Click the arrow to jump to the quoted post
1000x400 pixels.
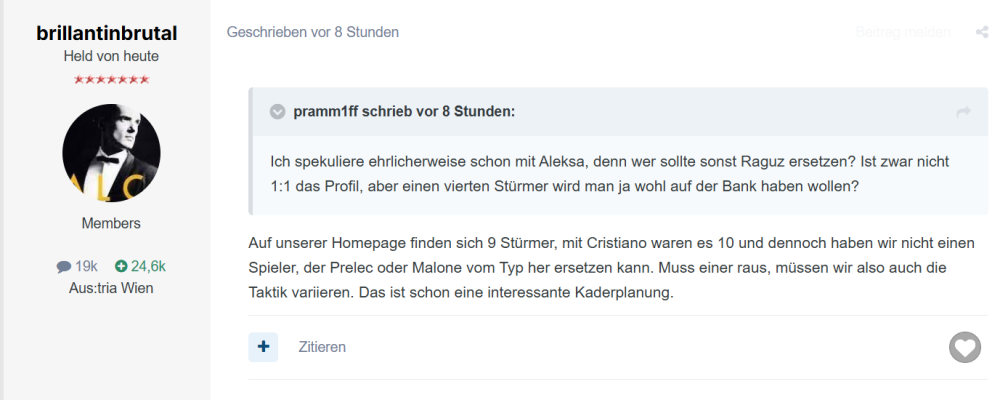pos(964,112)
